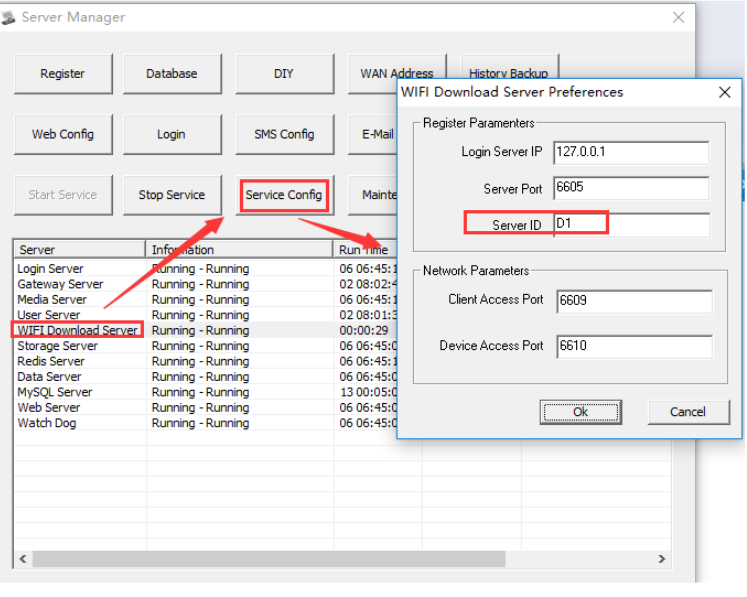This screenshot has width=747, height=597.
Task: Click the Register button
Action: pos(62,74)
